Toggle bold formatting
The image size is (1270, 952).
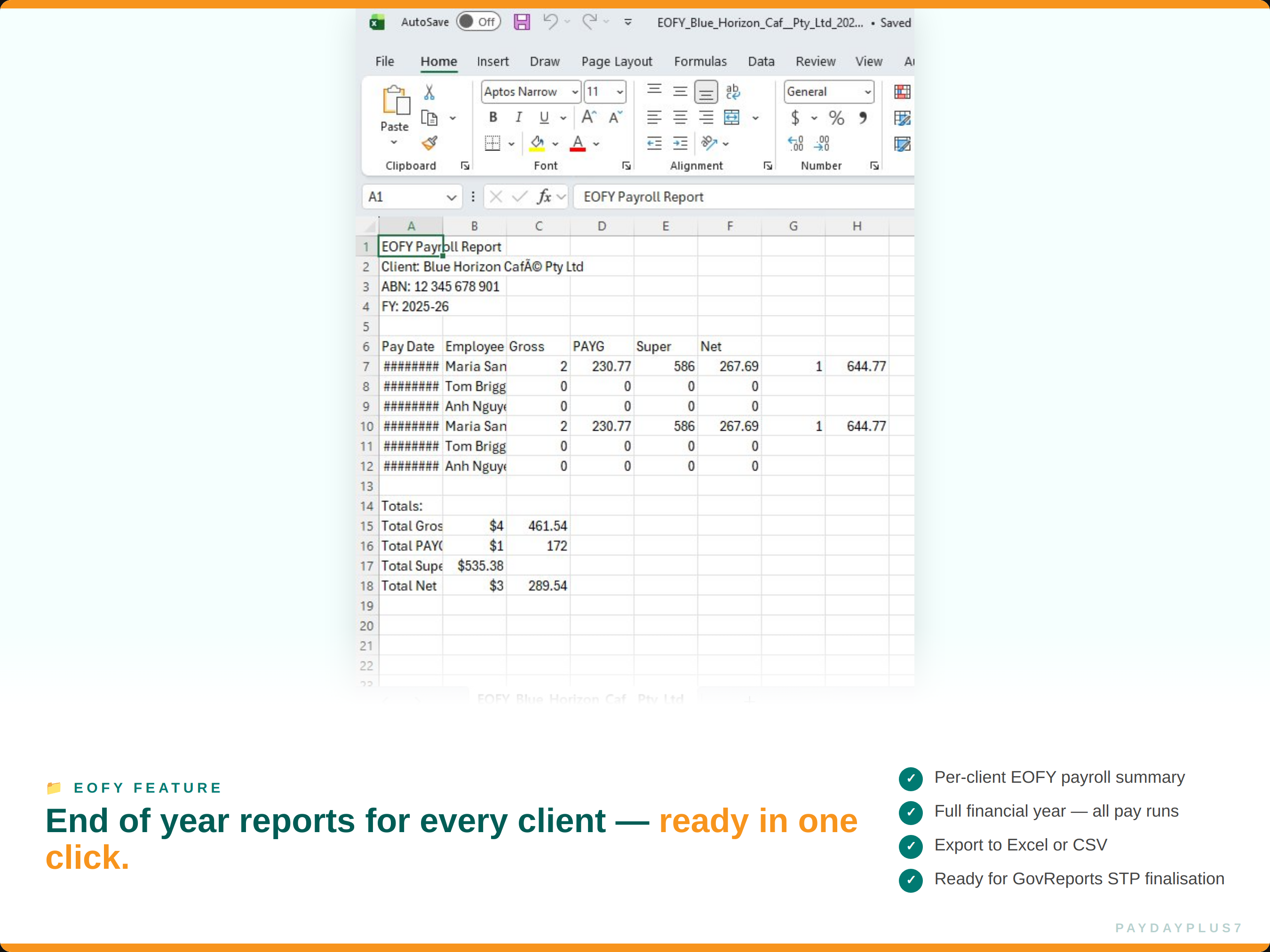pyautogui.click(x=492, y=118)
